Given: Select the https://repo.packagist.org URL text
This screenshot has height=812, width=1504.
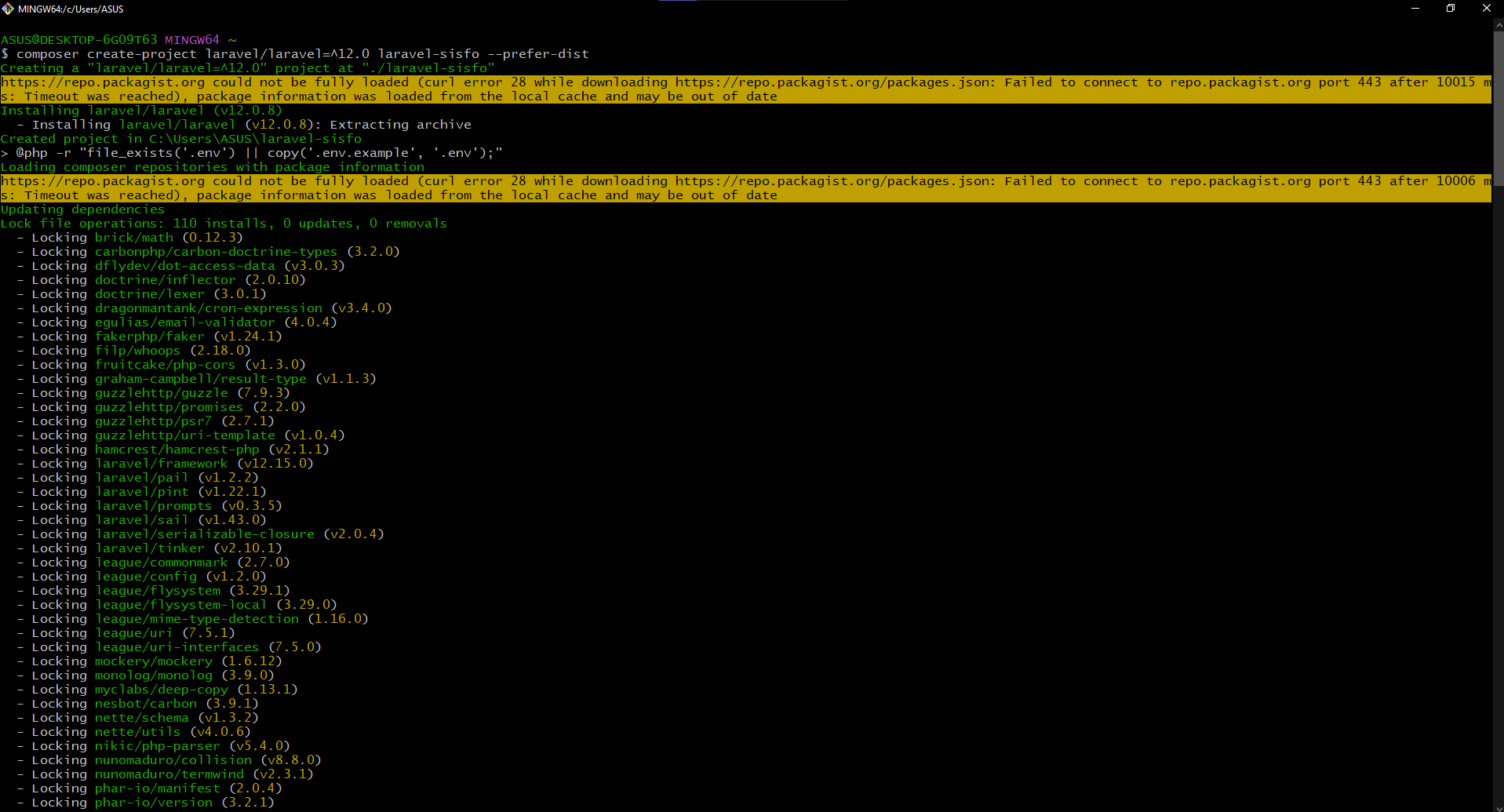Looking at the screenshot, I should (x=78, y=82).
